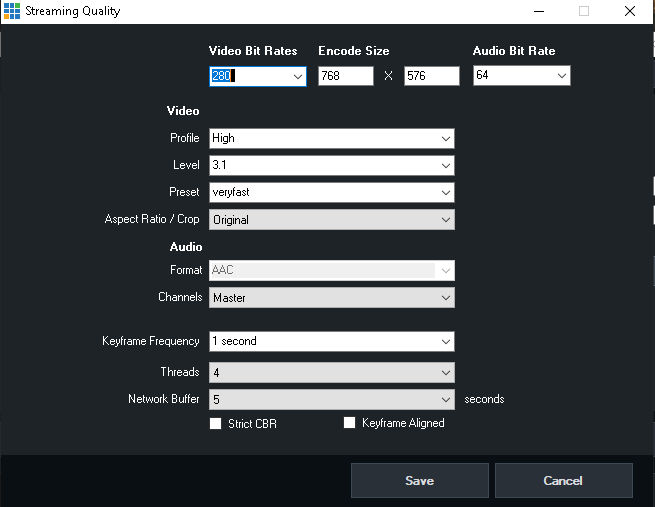655x507 pixels.
Task: Expand the Audio Bit Rate dropdown
Action: click(x=561, y=76)
